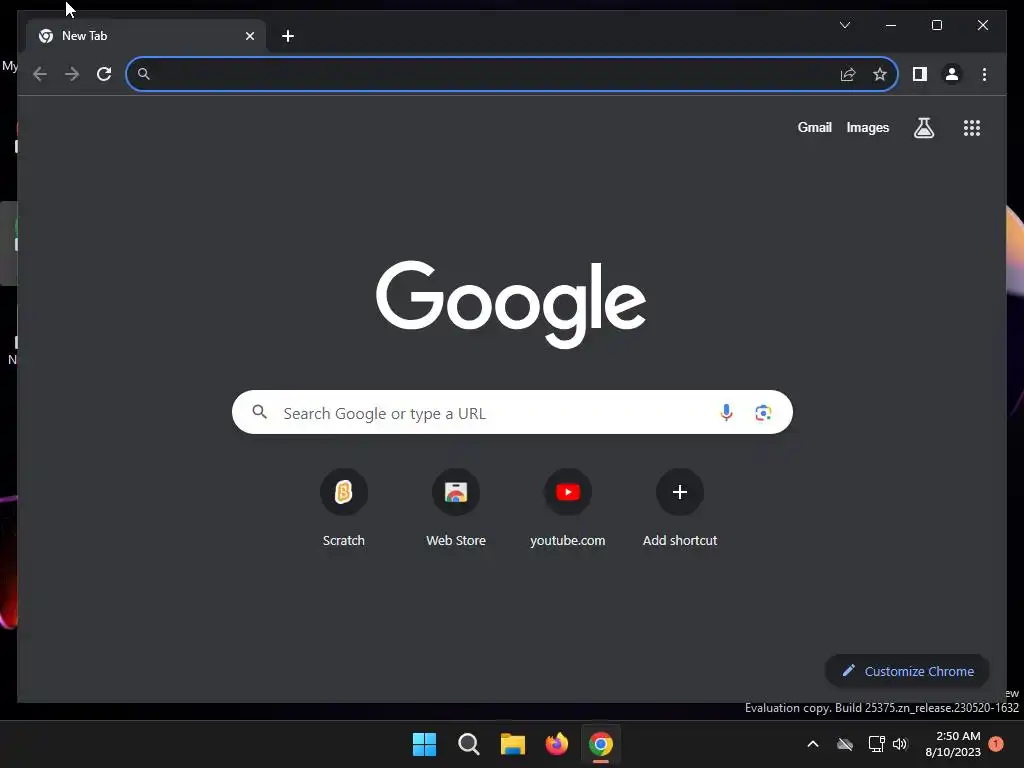Open File Explorer from the taskbar
This screenshot has height=768, width=1024.
point(513,744)
